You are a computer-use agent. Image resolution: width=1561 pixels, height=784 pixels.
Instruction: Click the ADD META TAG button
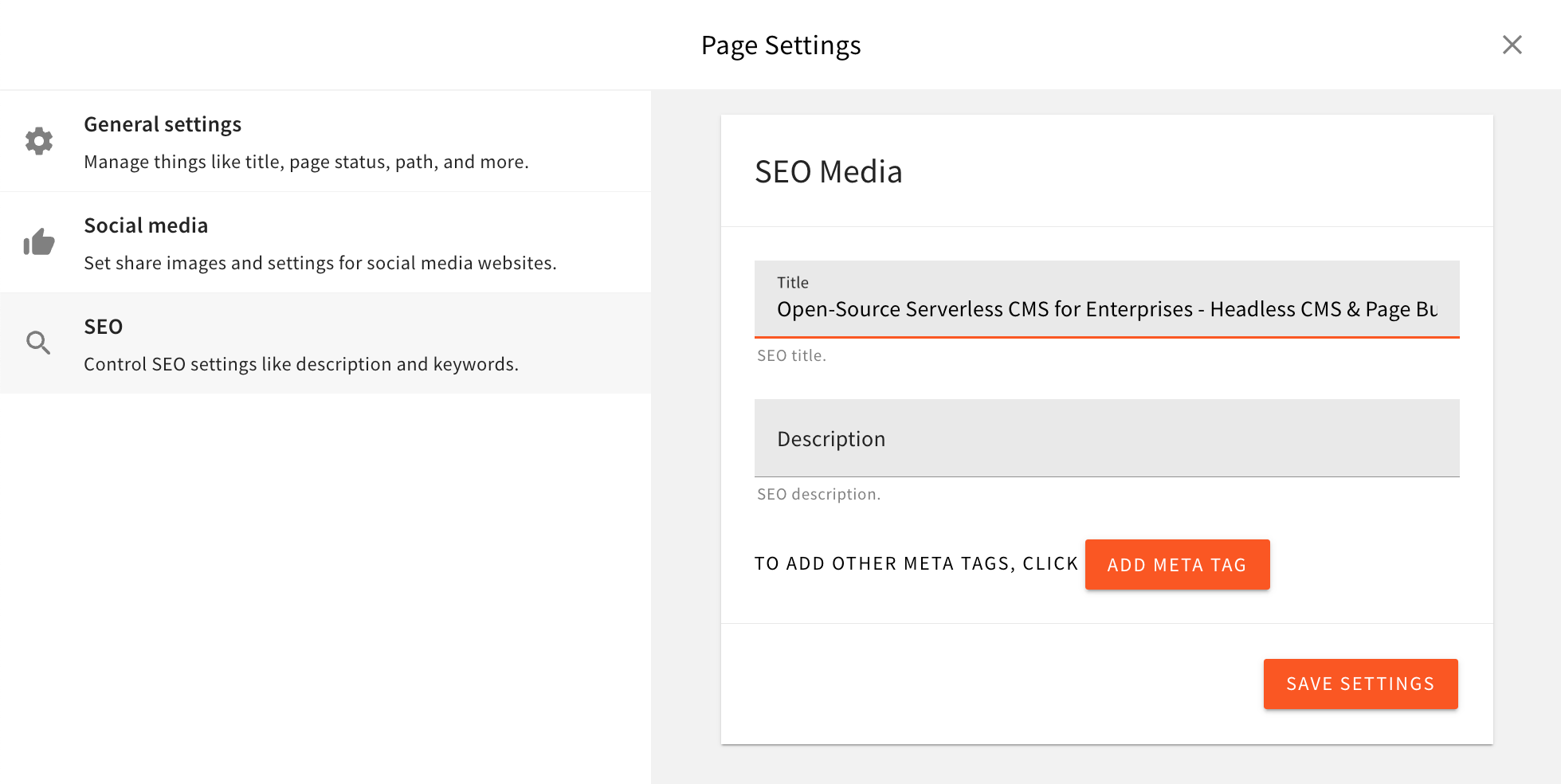[x=1176, y=564]
